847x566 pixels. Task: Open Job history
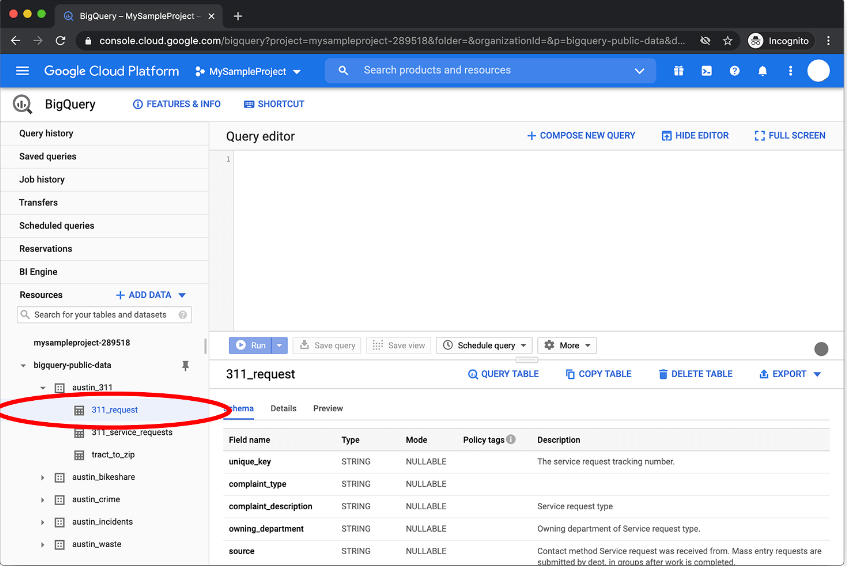(x=105, y=180)
